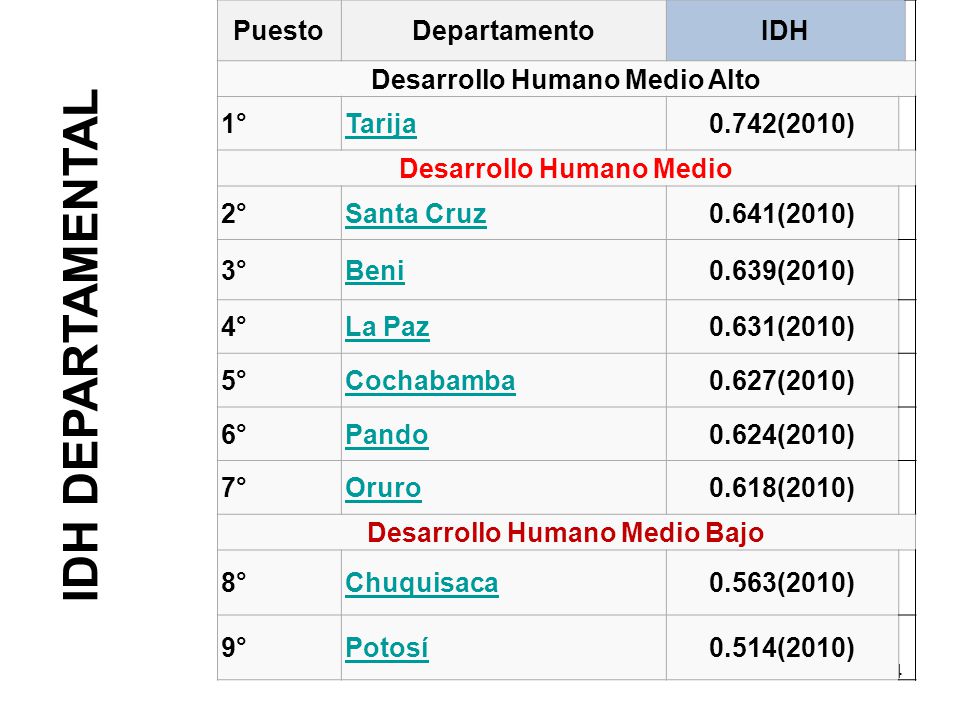Select the red Desarrollo Humano Medio heading
960x720 pixels.
point(566,168)
